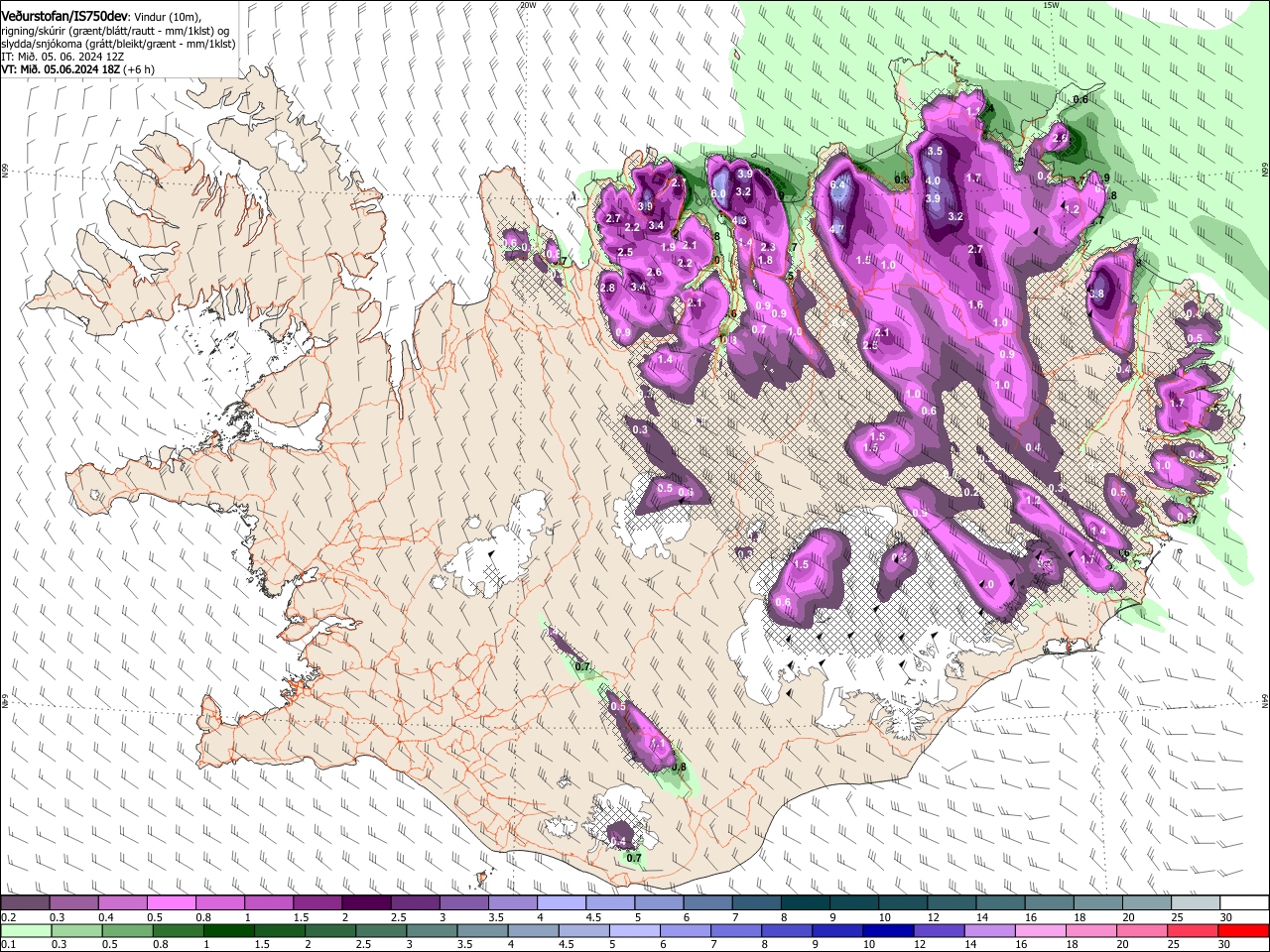1270x952 pixels.
Task: Pick the pale lavender 4–4.5 snow legend swatch
Action: click(562, 902)
